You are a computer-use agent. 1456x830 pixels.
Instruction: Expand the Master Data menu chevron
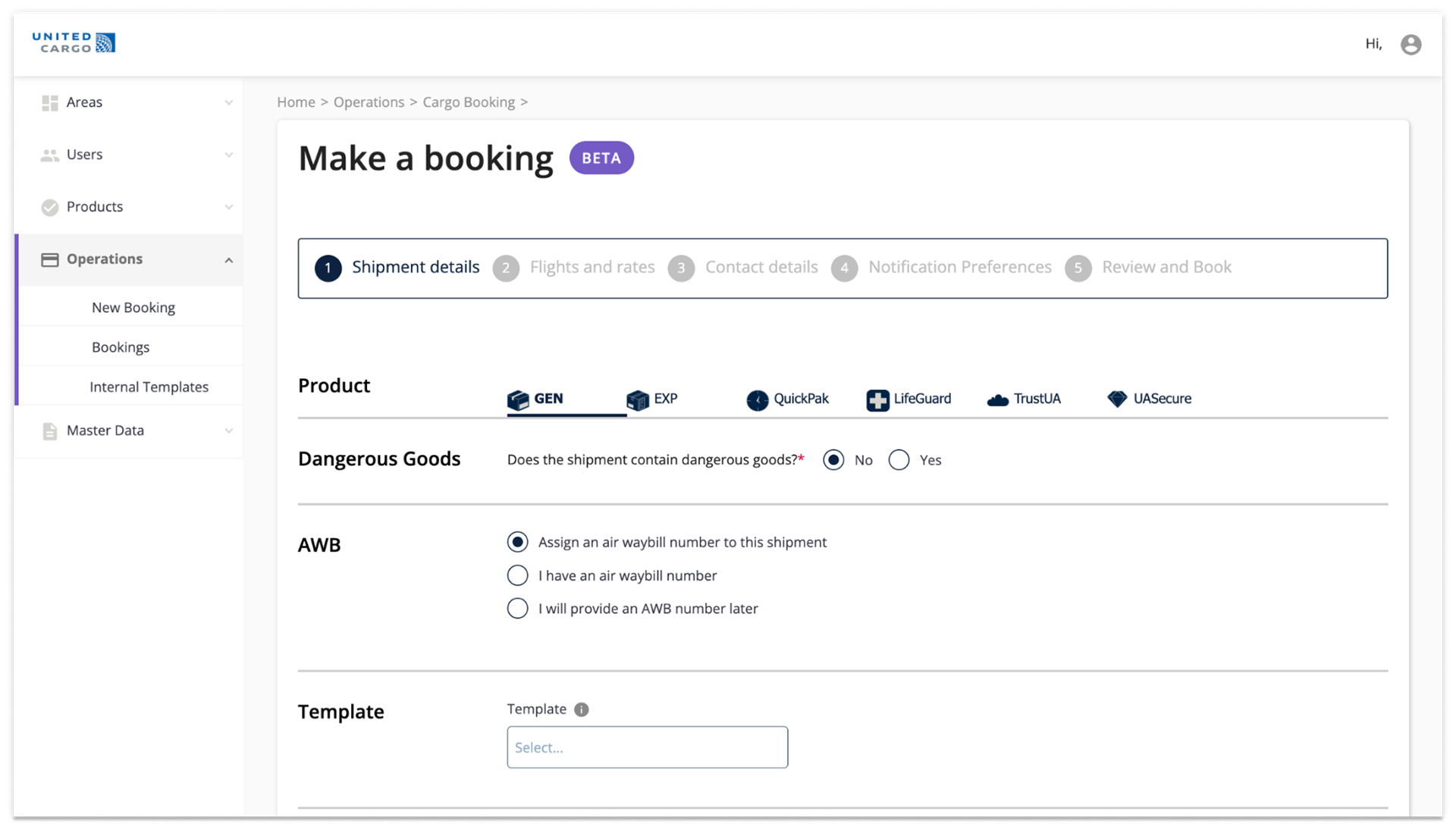[x=228, y=431]
